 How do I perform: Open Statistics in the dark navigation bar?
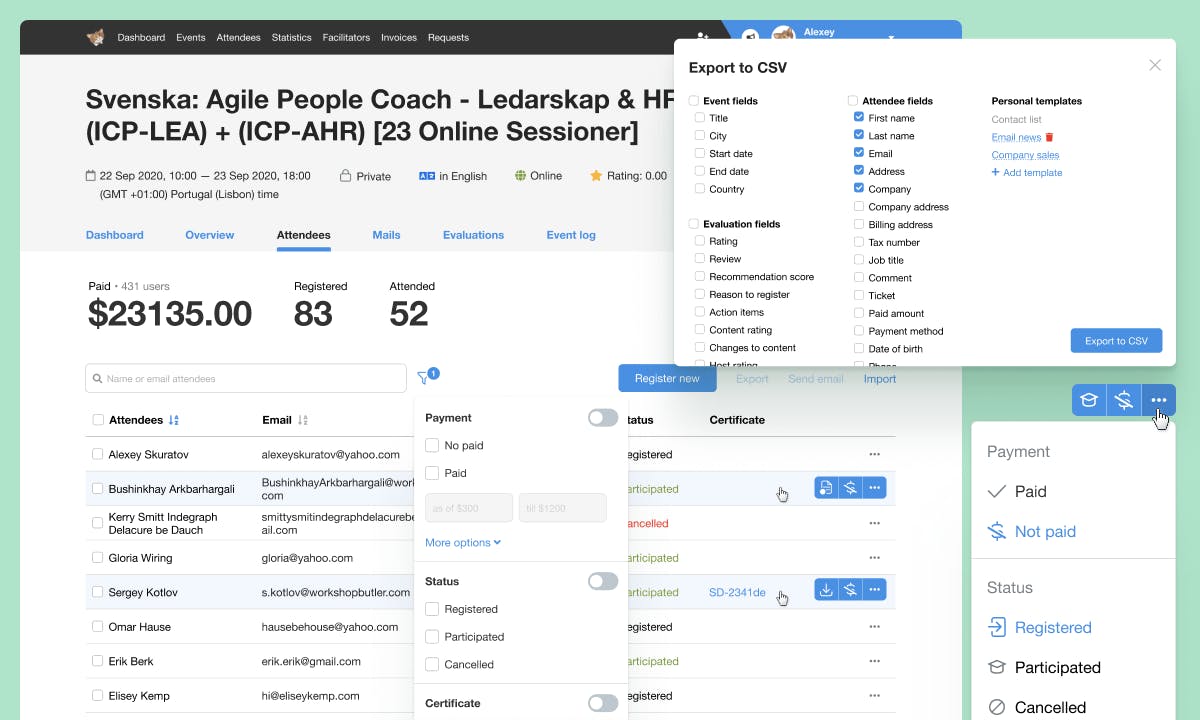click(x=292, y=38)
